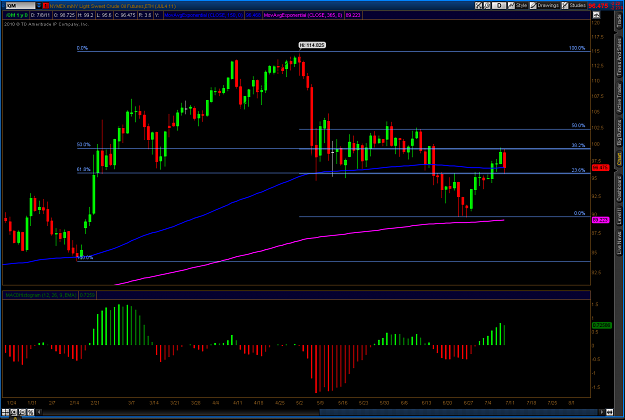The image size is (625, 420).
Task: Click the chart grid layout icon
Action: point(6,412)
